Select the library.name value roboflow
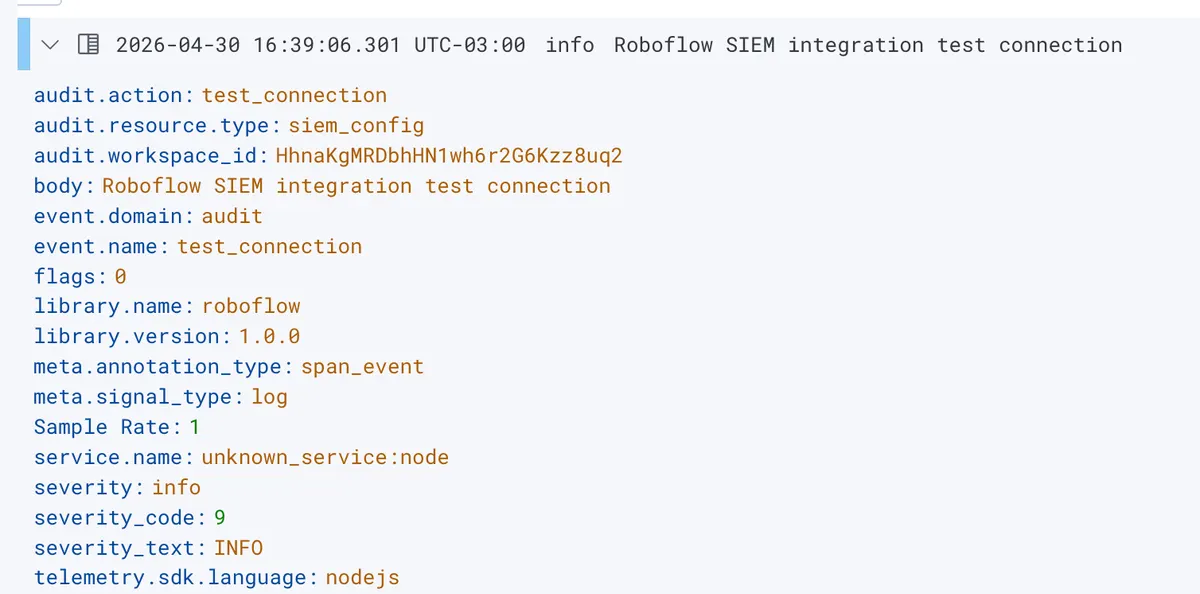Viewport: 1200px width, 594px height. coord(251,306)
